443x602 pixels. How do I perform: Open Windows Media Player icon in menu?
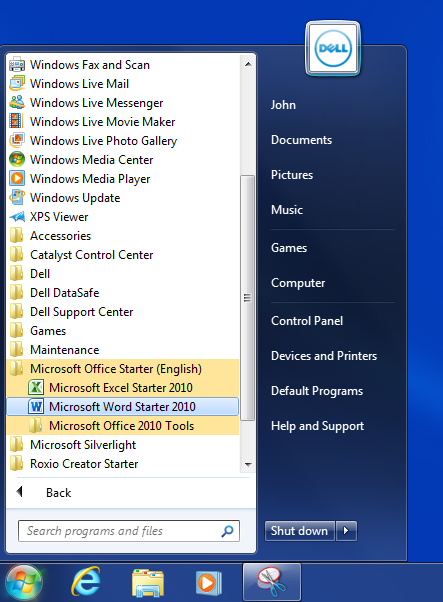(x=17, y=179)
